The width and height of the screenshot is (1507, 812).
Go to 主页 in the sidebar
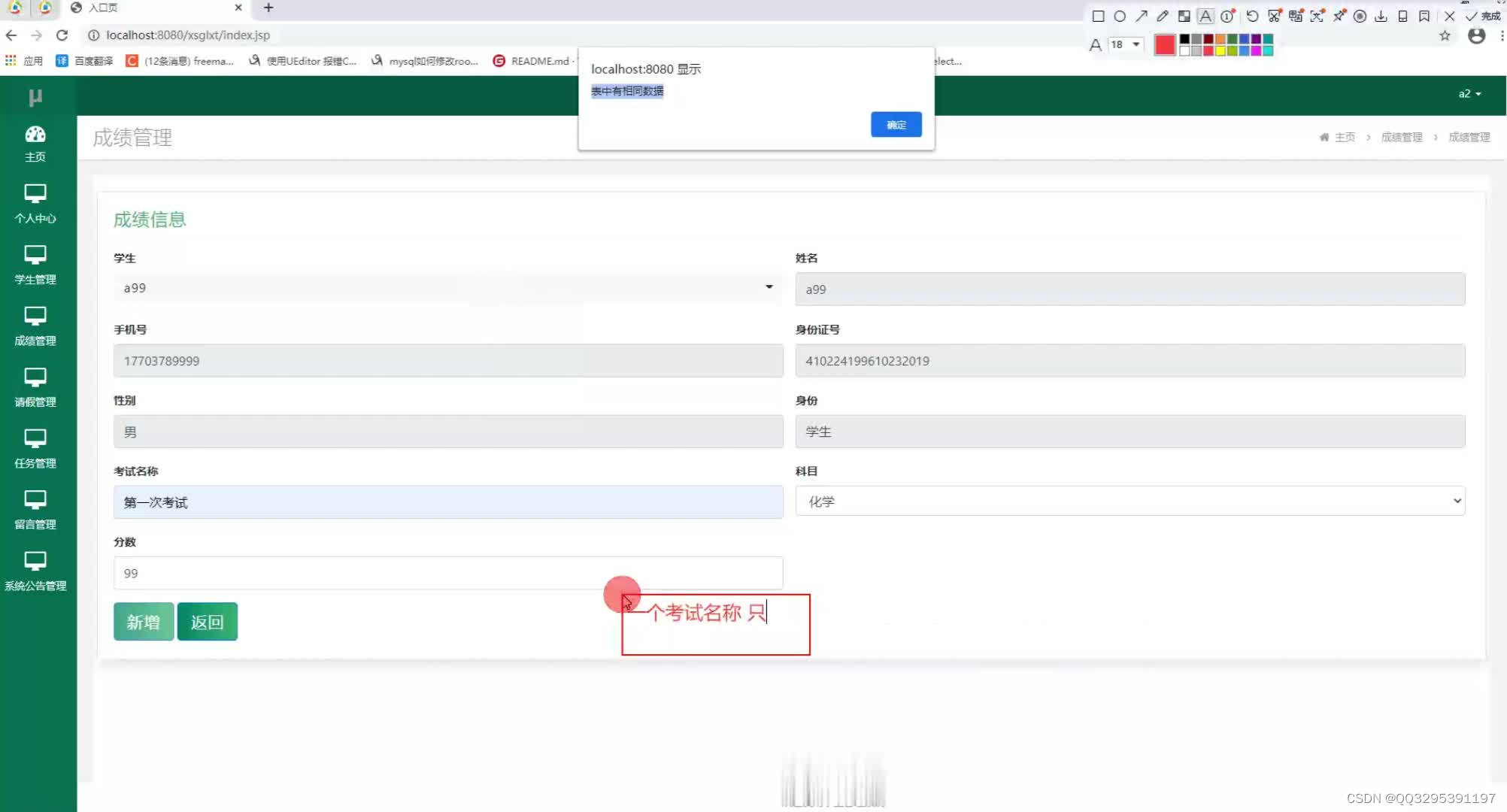(35, 144)
